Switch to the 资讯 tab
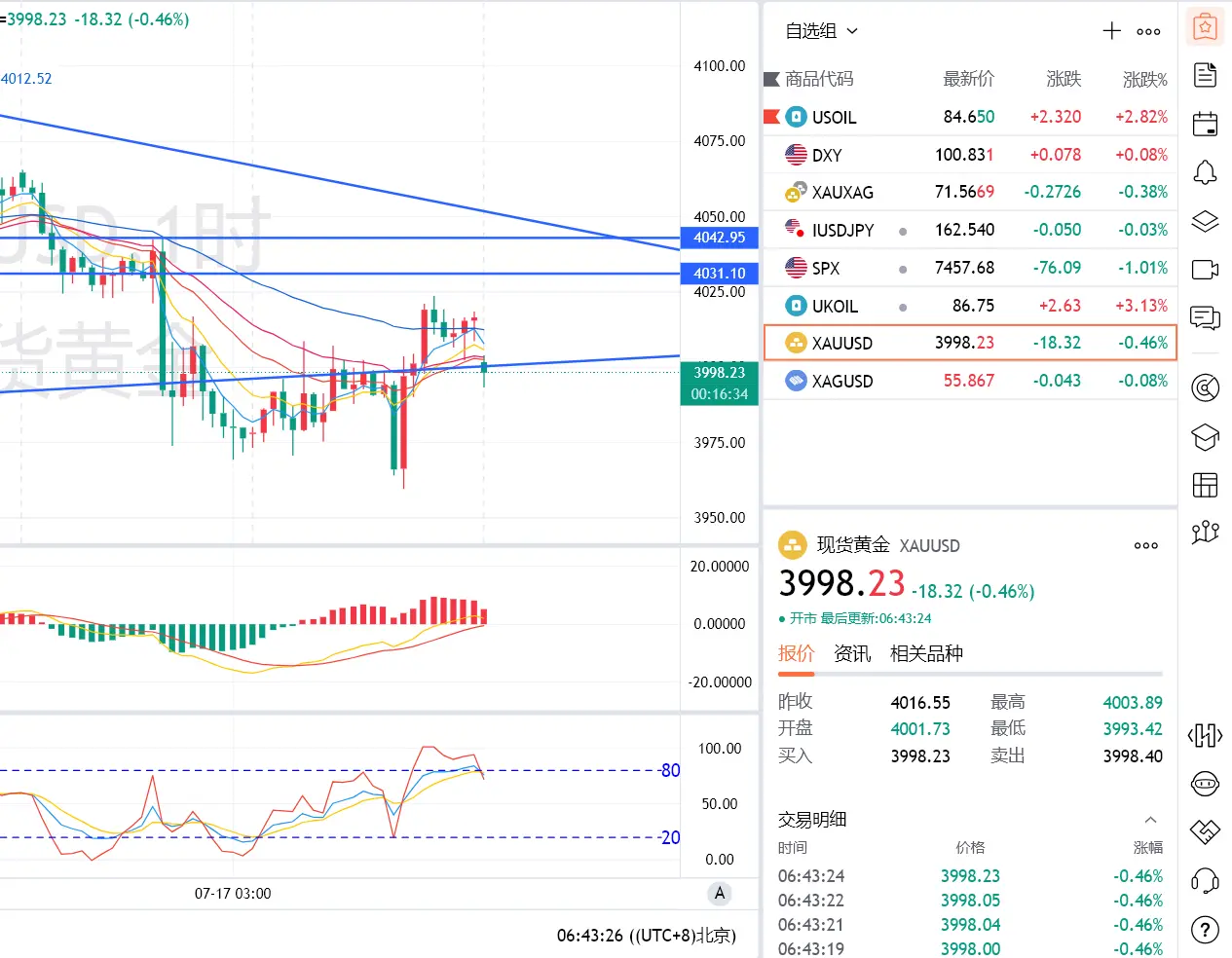This screenshot has width=1232, height=958. (852, 653)
